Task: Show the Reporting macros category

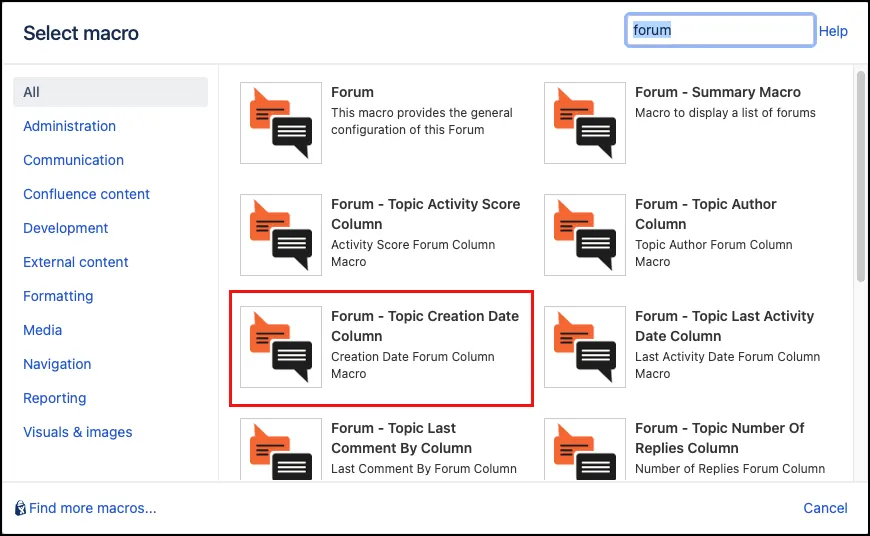Action: click(x=55, y=398)
